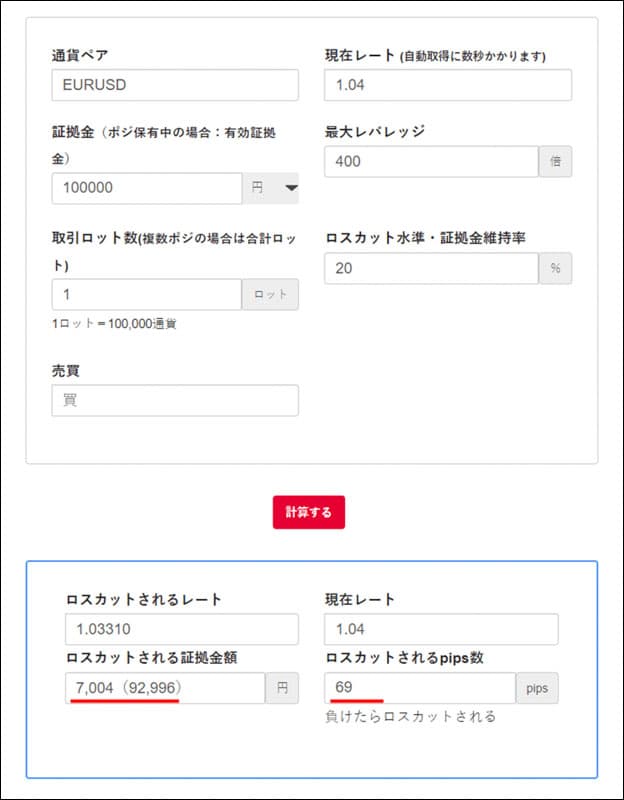Click the ロスカット水準 field showing 20
This screenshot has width=624, height=800.
click(431, 268)
